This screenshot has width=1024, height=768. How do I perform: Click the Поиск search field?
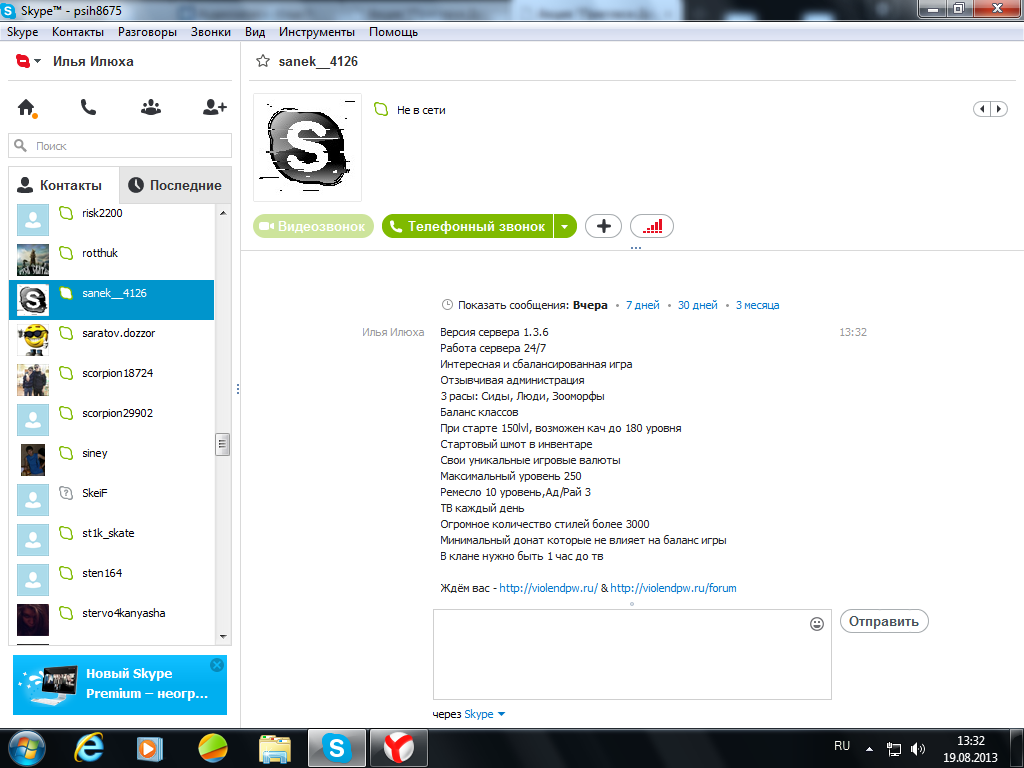pos(120,146)
